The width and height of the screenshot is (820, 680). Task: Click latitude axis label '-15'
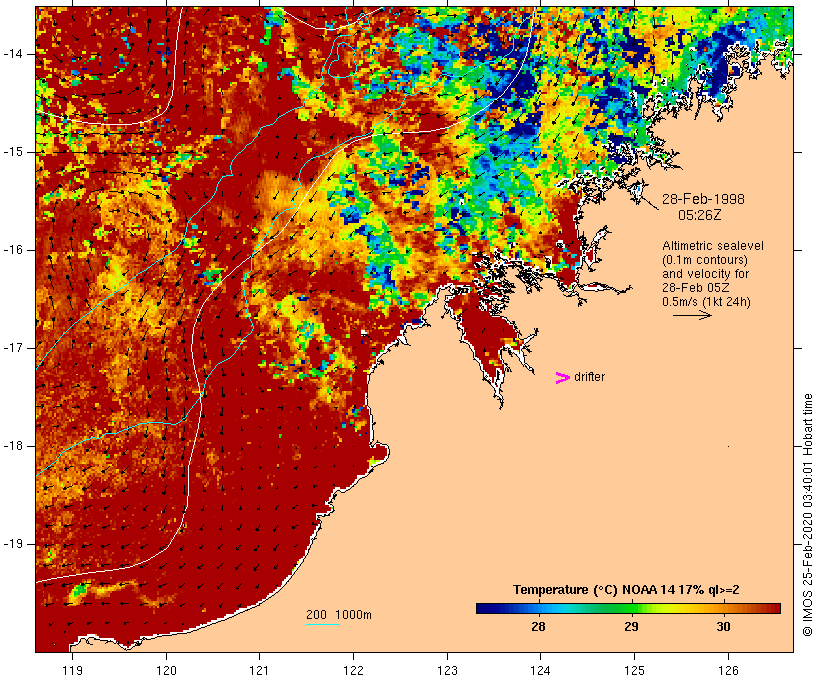(x=12, y=152)
